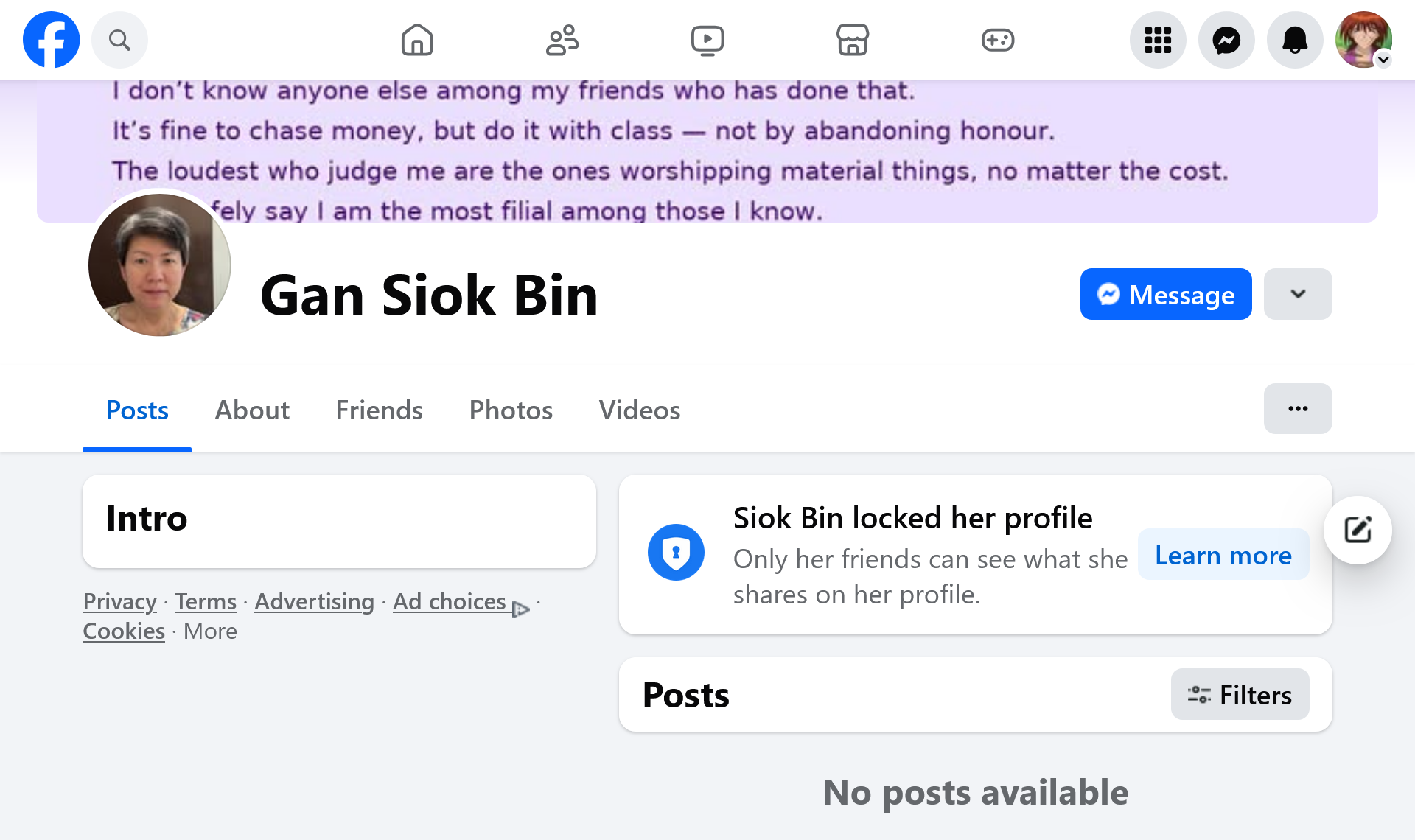Click Learn more about locked profile

tap(1223, 555)
